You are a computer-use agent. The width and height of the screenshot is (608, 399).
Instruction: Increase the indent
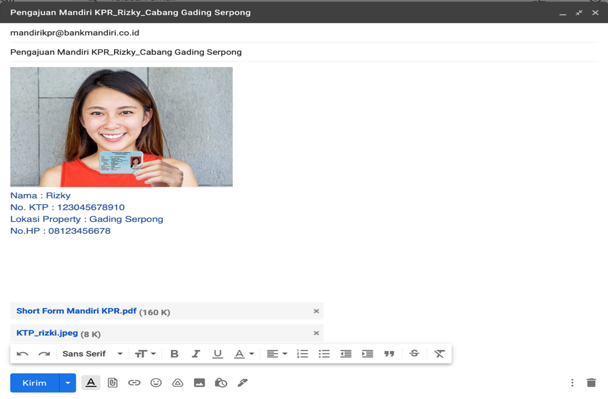click(x=367, y=354)
